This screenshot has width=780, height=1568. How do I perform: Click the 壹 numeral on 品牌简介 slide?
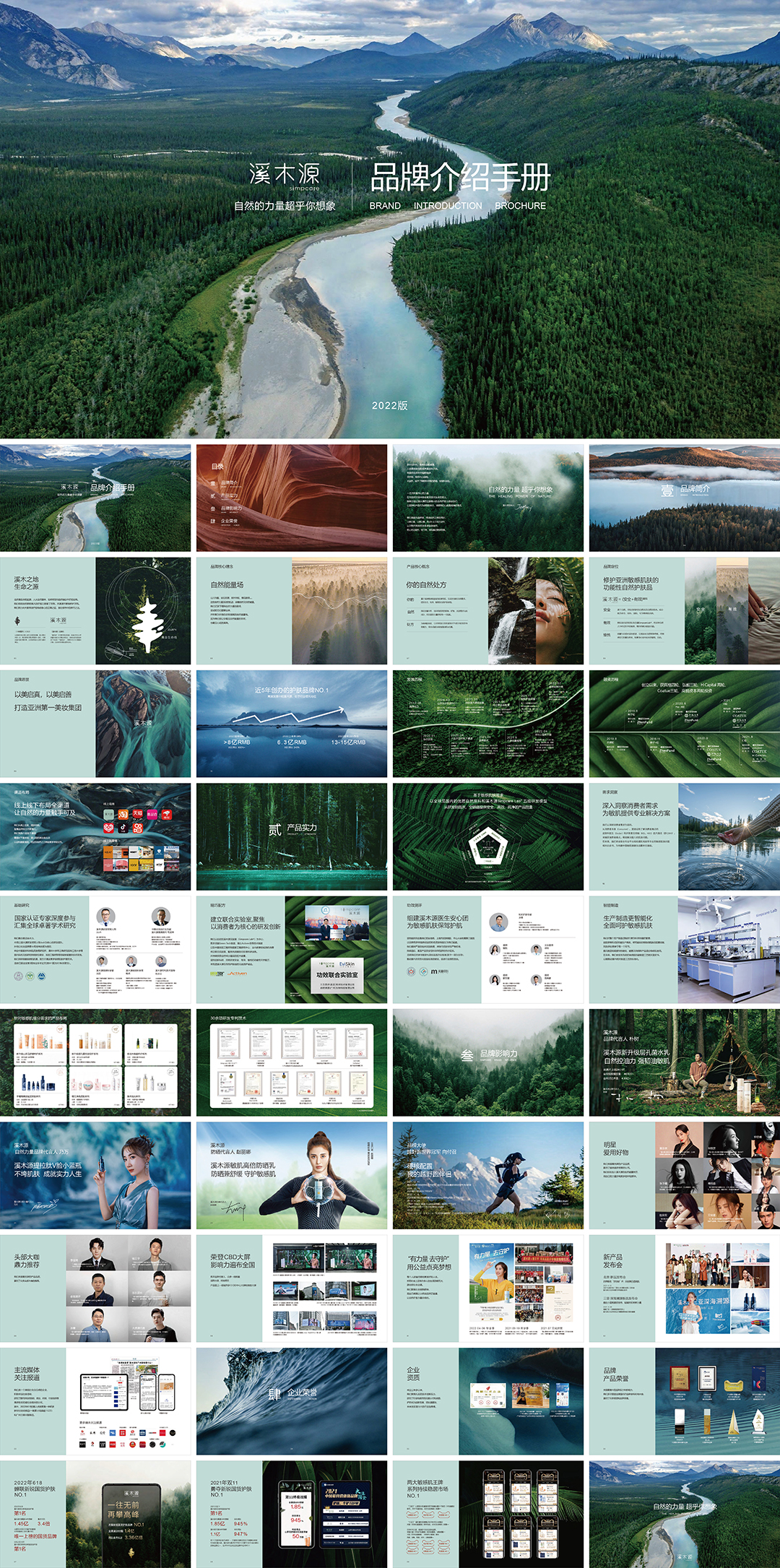click(667, 491)
